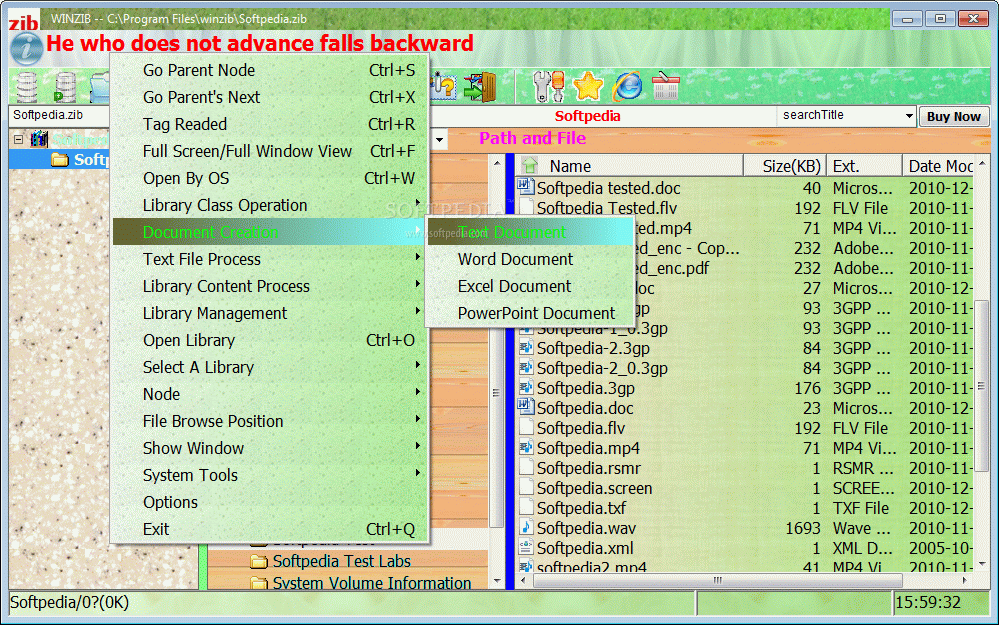Image resolution: width=999 pixels, height=625 pixels.
Task: Choose Exit from the menu
Action: point(270,529)
